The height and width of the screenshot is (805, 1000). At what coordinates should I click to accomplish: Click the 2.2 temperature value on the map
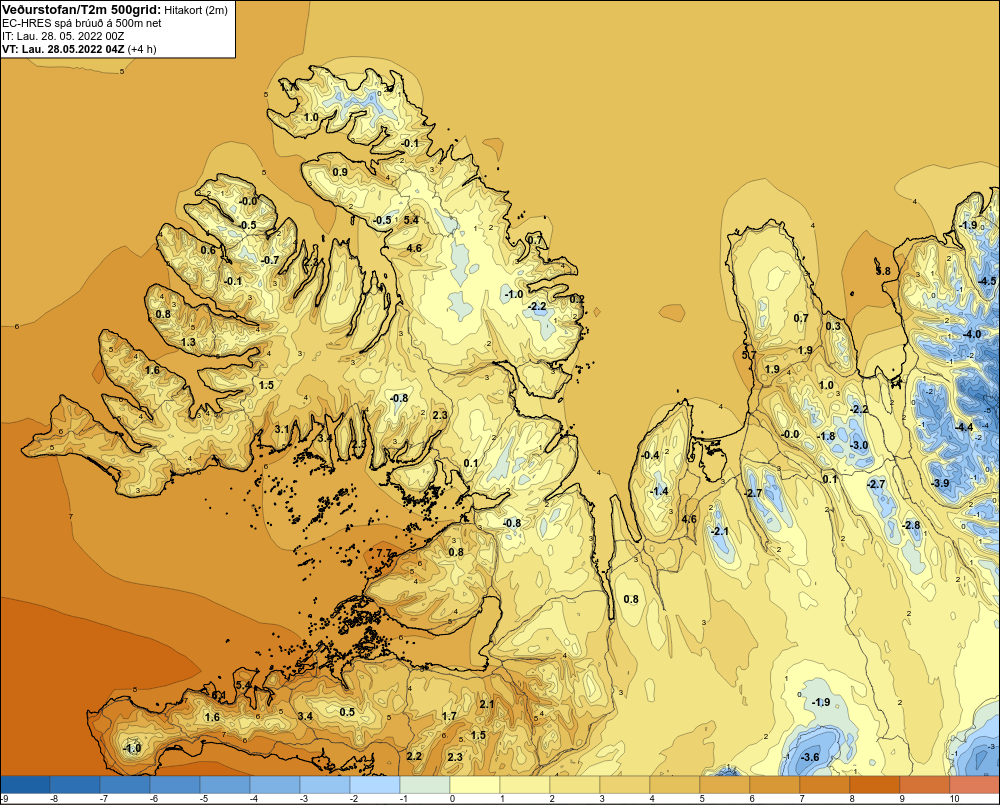[x=414, y=756]
